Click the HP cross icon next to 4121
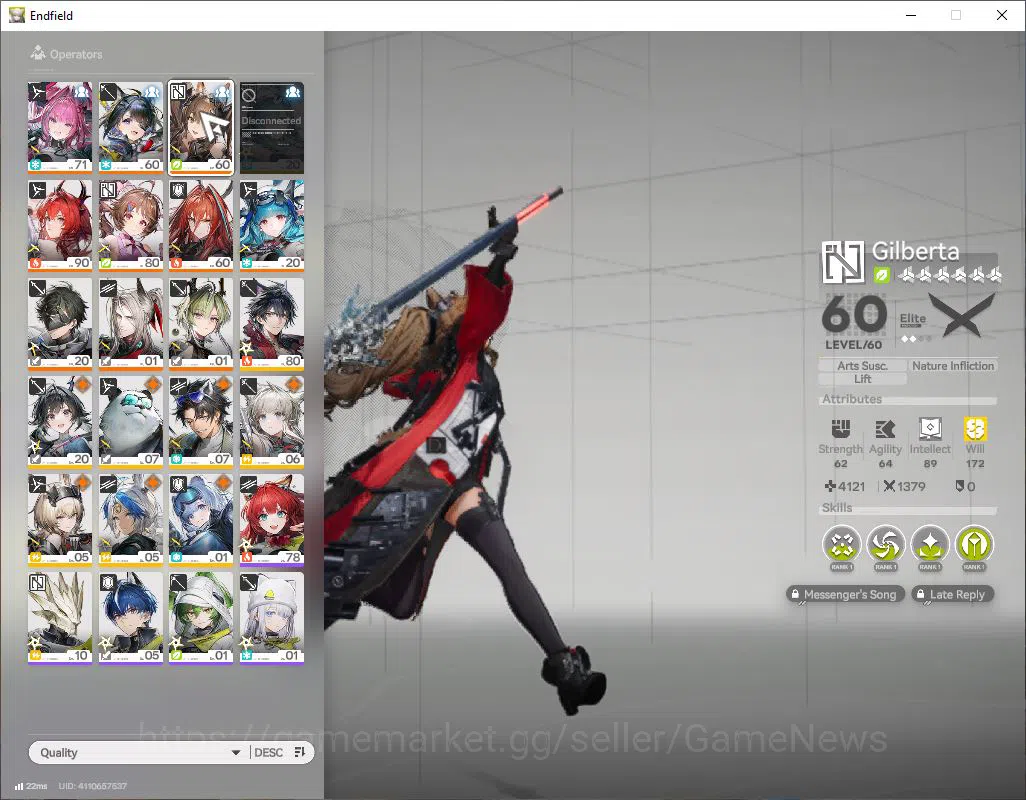This screenshot has height=800, width=1026. pyautogui.click(x=830, y=486)
